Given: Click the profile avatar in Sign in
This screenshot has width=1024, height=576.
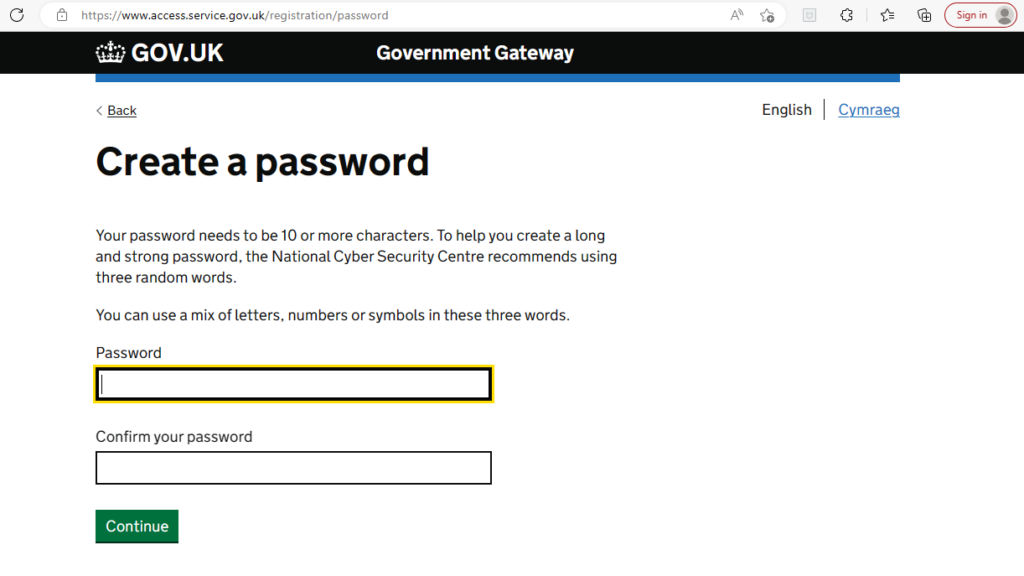Looking at the screenshot, I should [x=1004, y=15].
